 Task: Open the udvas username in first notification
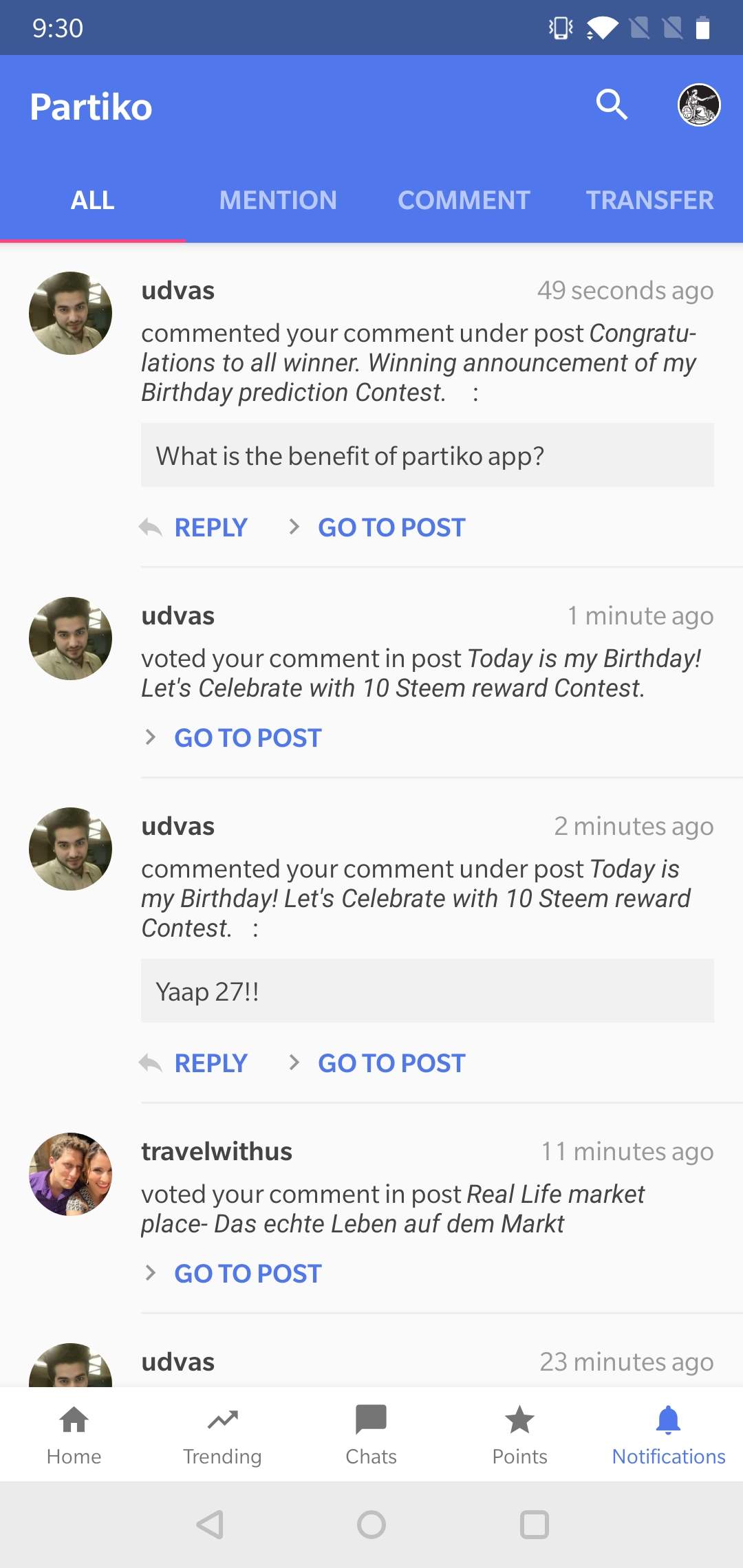(178, 291)
